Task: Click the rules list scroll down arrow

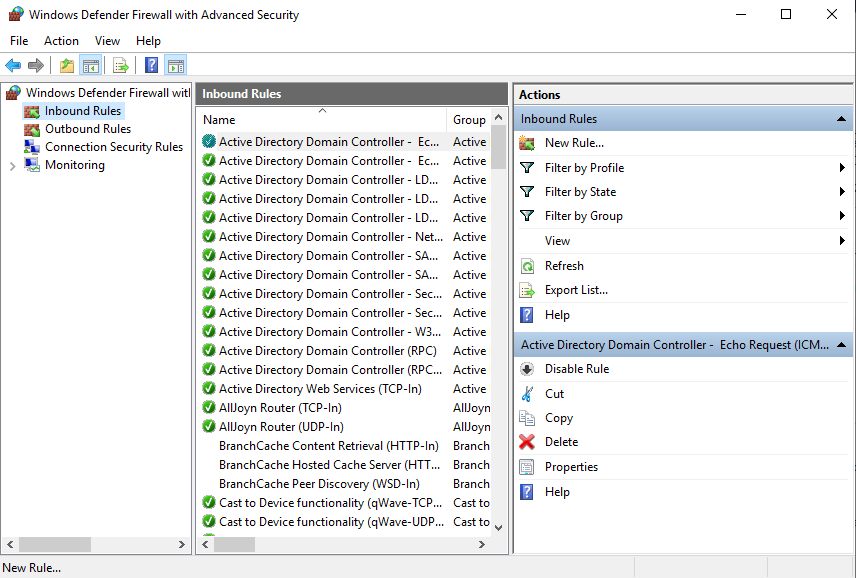Action: (499, 527)
